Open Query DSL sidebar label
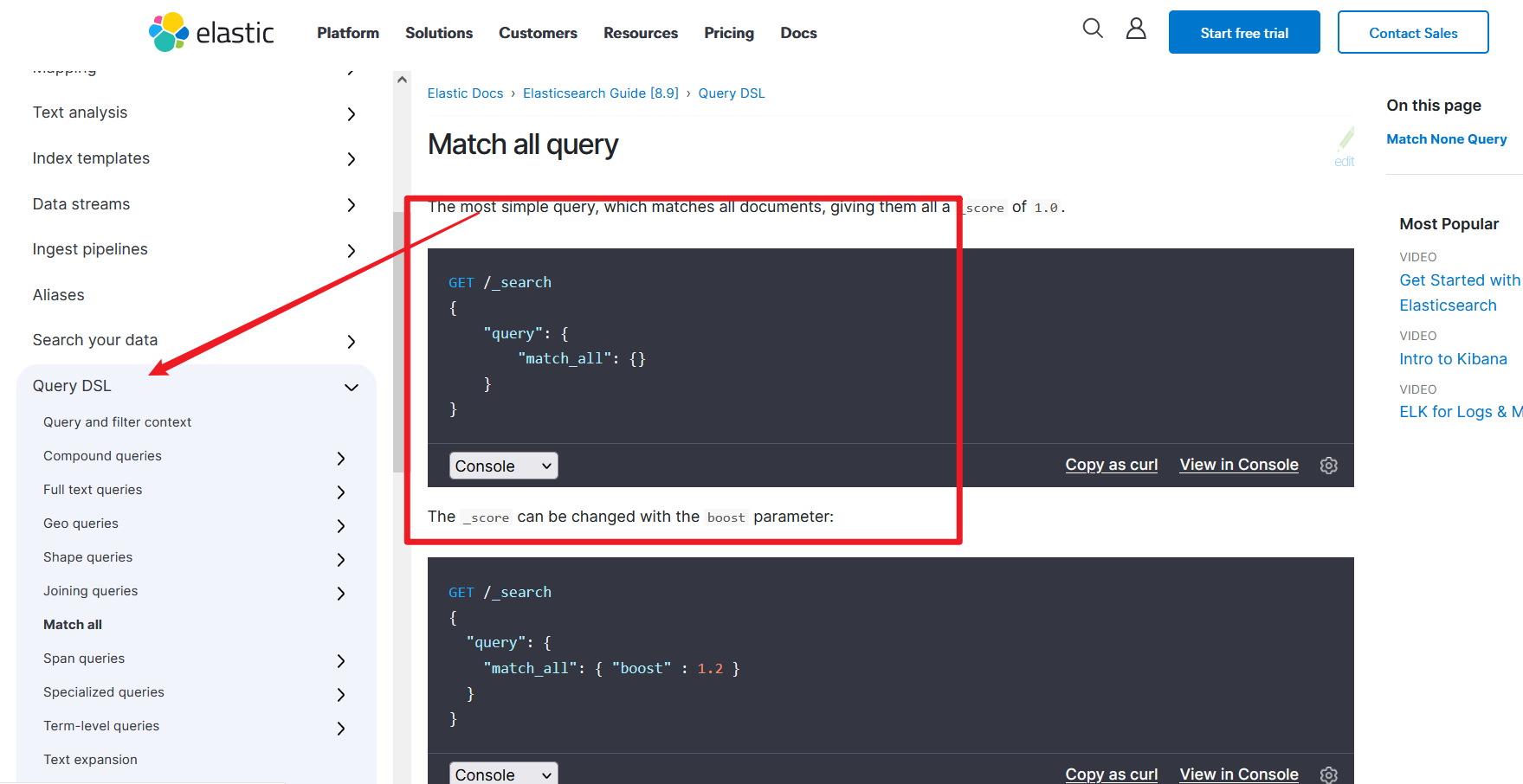This screenshot has height=784, width=1523. [x=72, y=386]
